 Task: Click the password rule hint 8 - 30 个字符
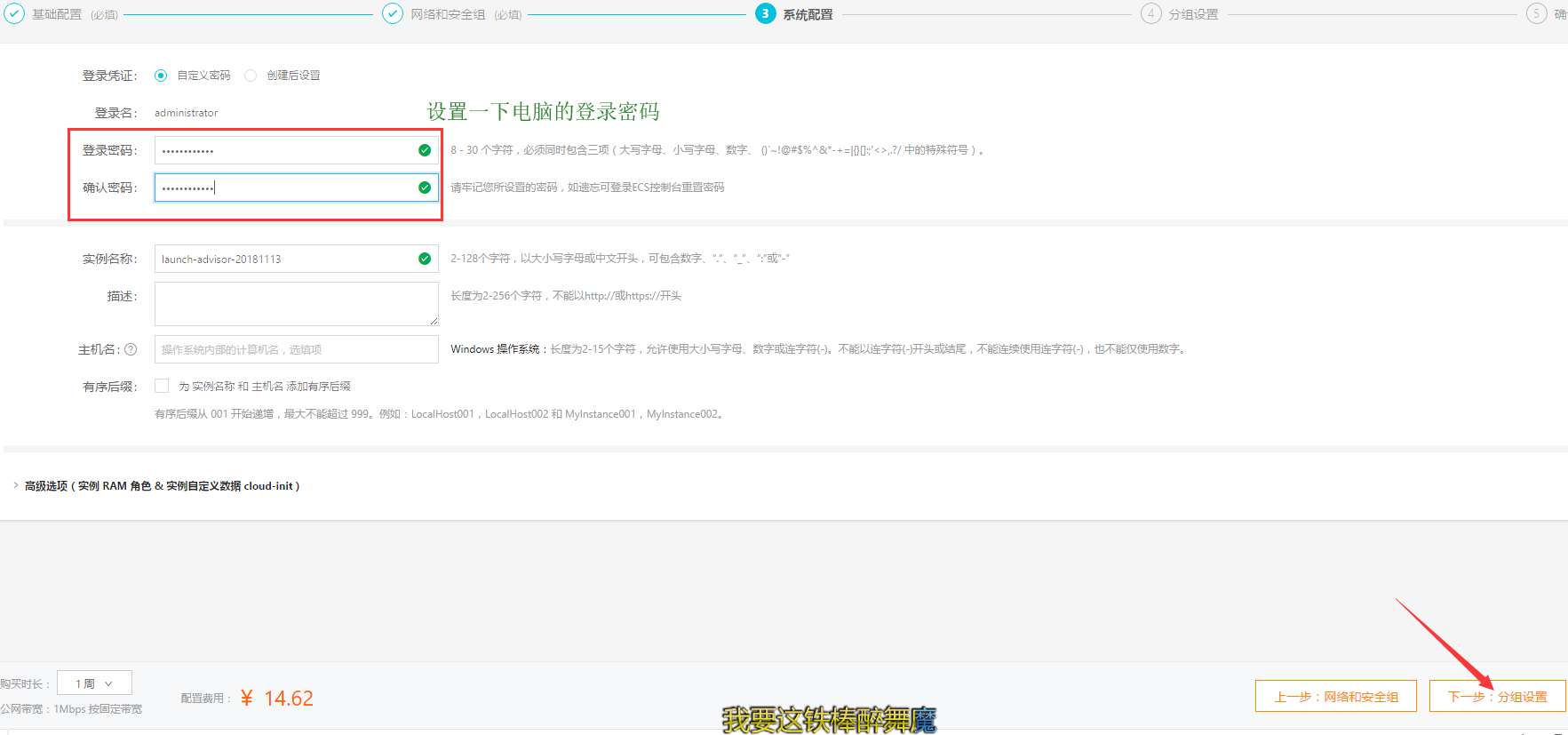pyautogui.click(x=717, y=150)
